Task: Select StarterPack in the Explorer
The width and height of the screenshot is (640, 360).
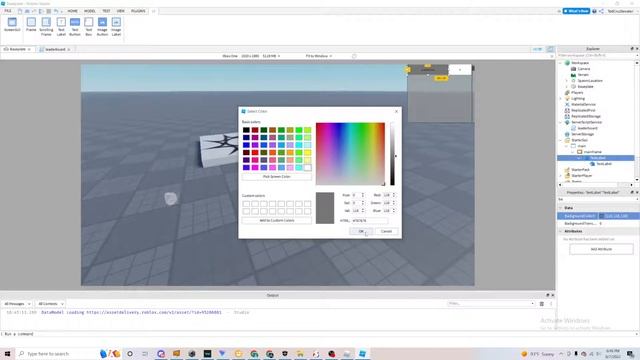Action: pos(580,169)
